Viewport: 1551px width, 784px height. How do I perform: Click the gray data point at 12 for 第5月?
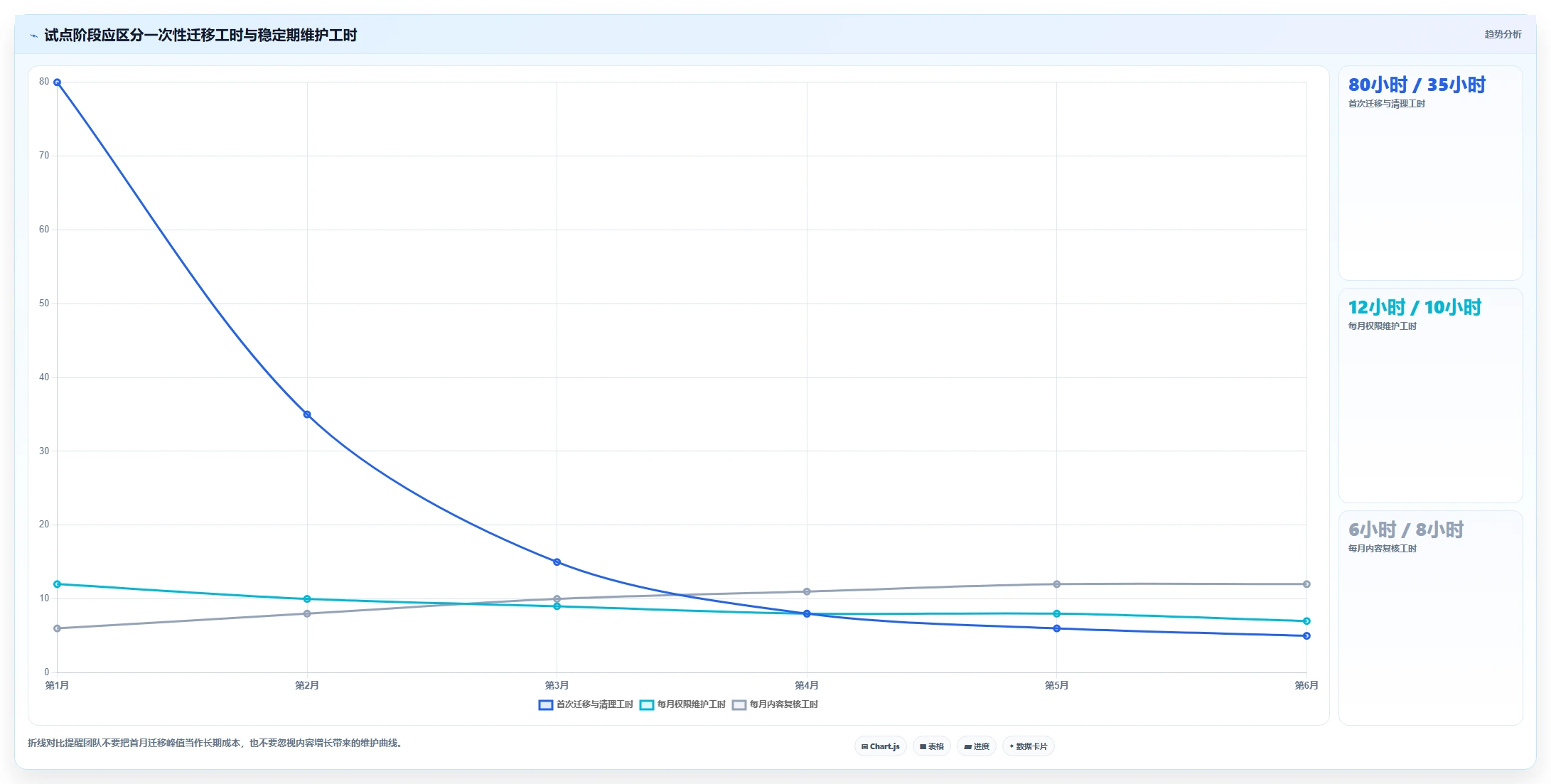click(1057, 584)
